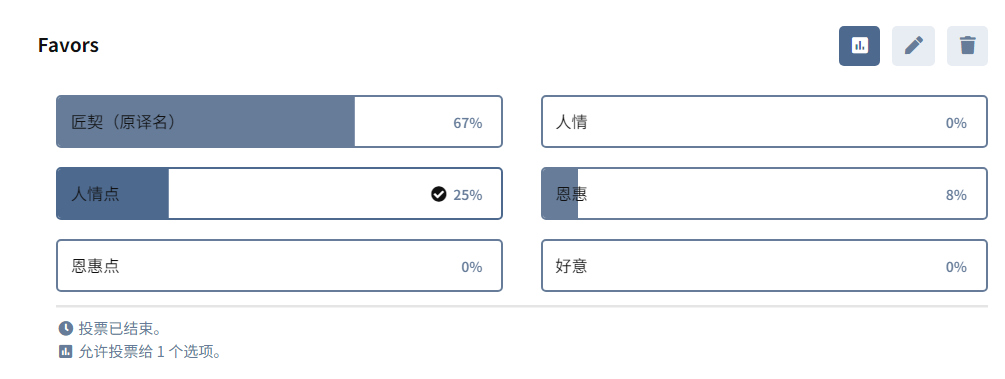The height and width of the screenshot is (379, 1005).
Task: Choose the 人情点 poll option label
Action: click(95, 194)
